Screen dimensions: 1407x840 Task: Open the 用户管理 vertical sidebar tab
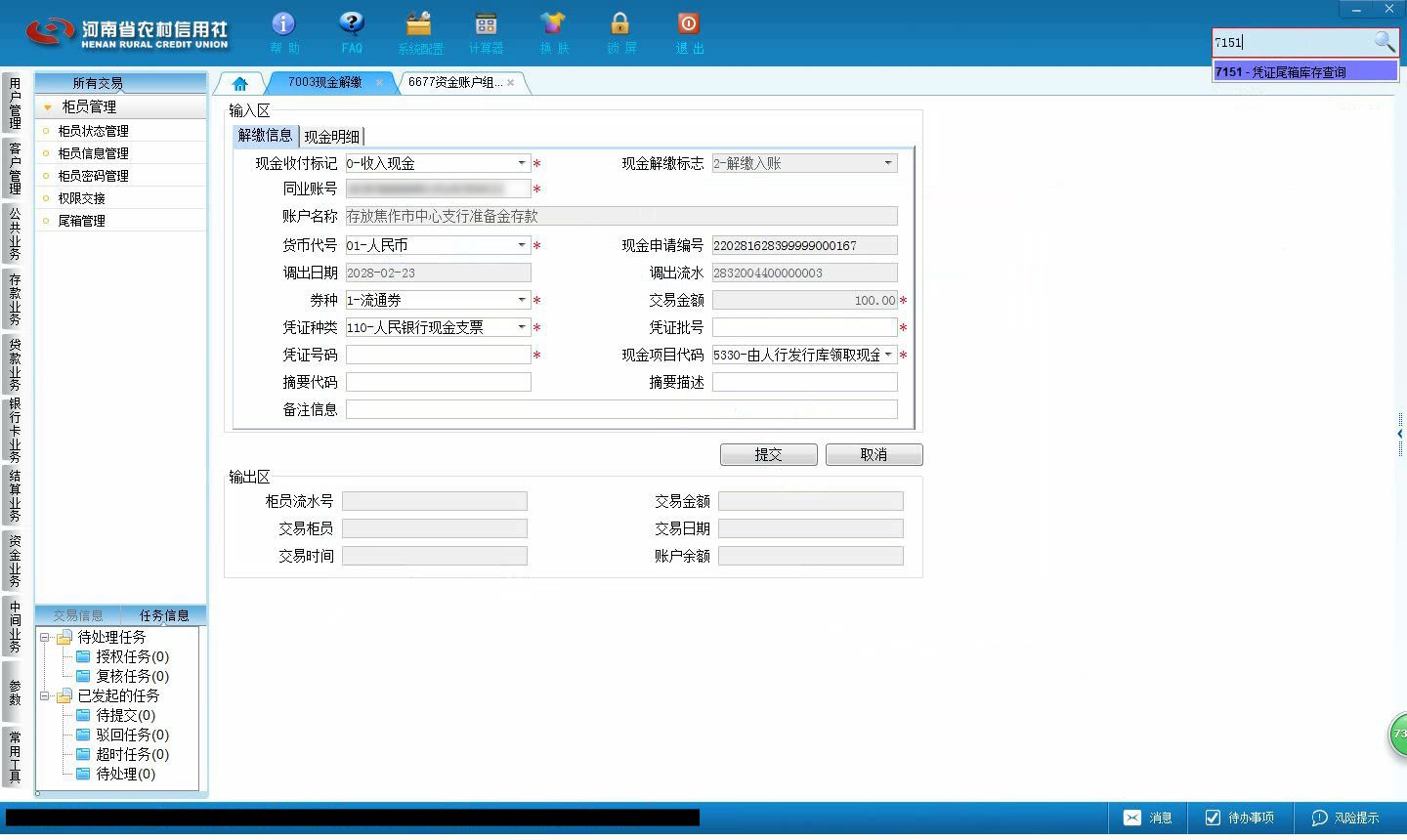click(14, 103)
